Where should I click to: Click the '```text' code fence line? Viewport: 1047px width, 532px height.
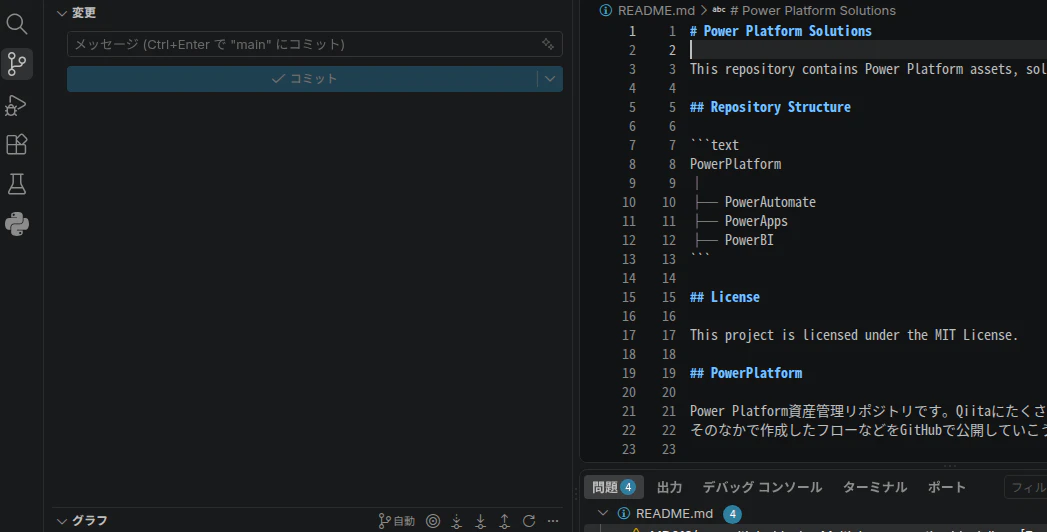714,146
